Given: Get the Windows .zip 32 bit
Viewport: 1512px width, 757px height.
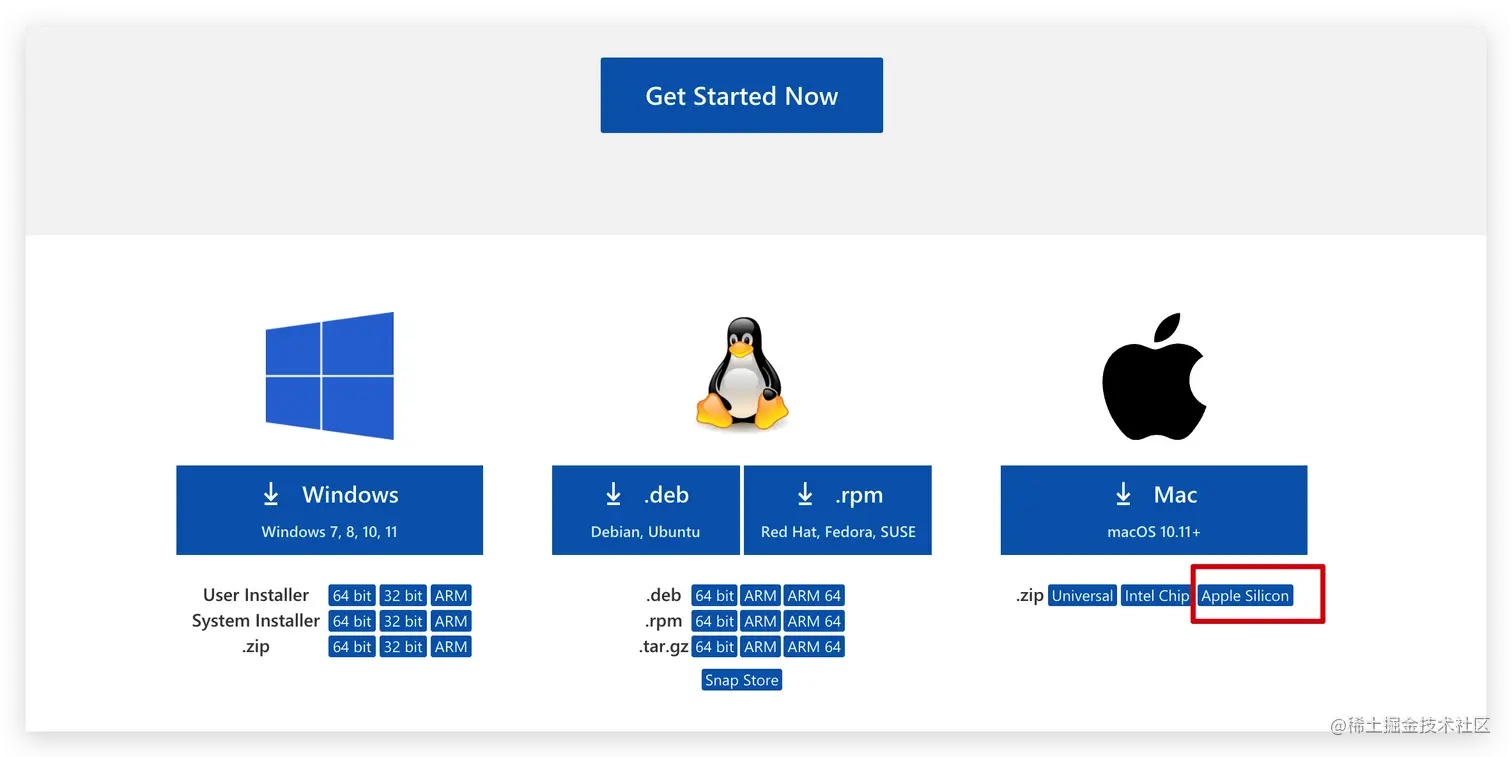Looking at the screenshot, I should click(x=403, y=647).
